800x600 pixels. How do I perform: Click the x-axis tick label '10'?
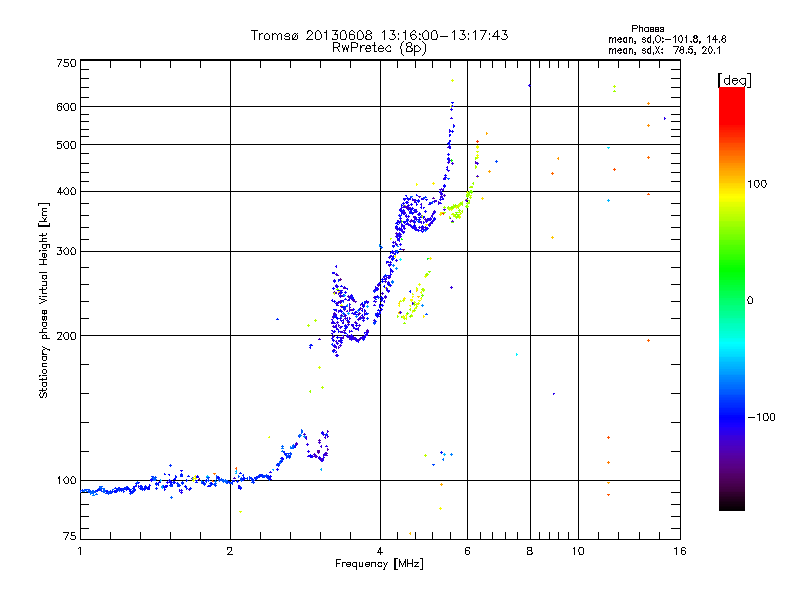tap(578, 551)
